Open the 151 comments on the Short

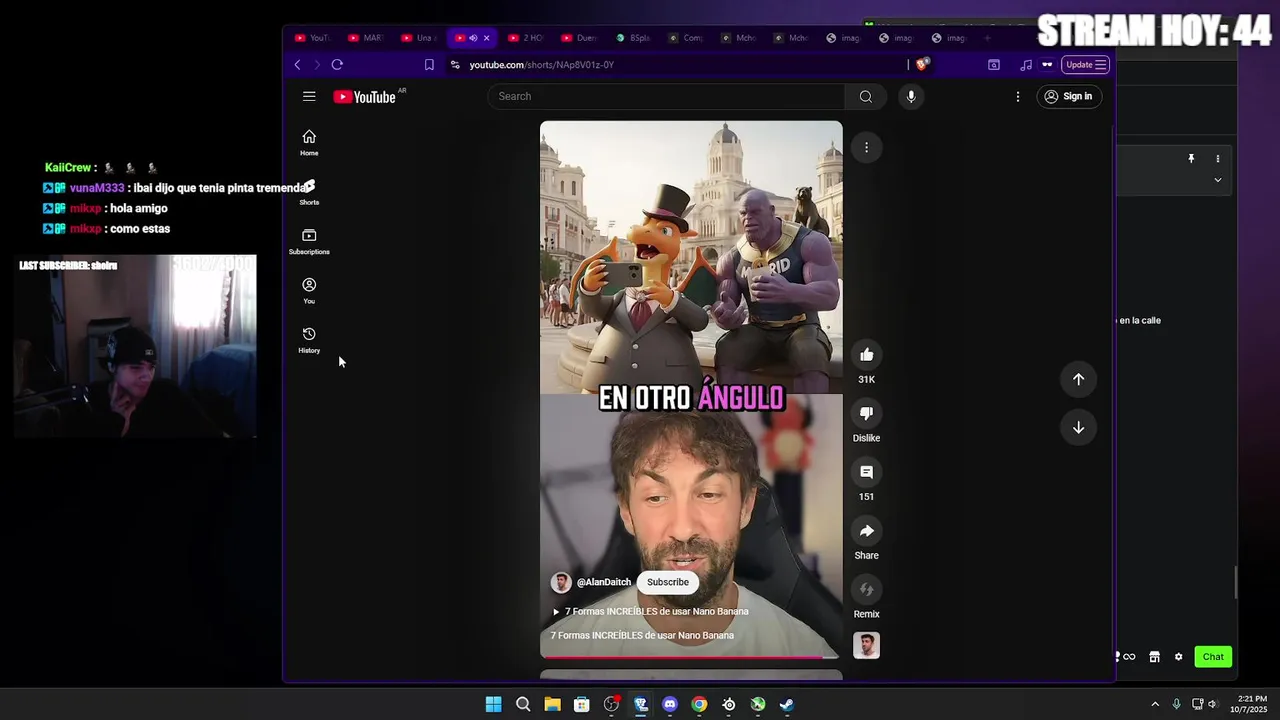click(x=866, y=472)
